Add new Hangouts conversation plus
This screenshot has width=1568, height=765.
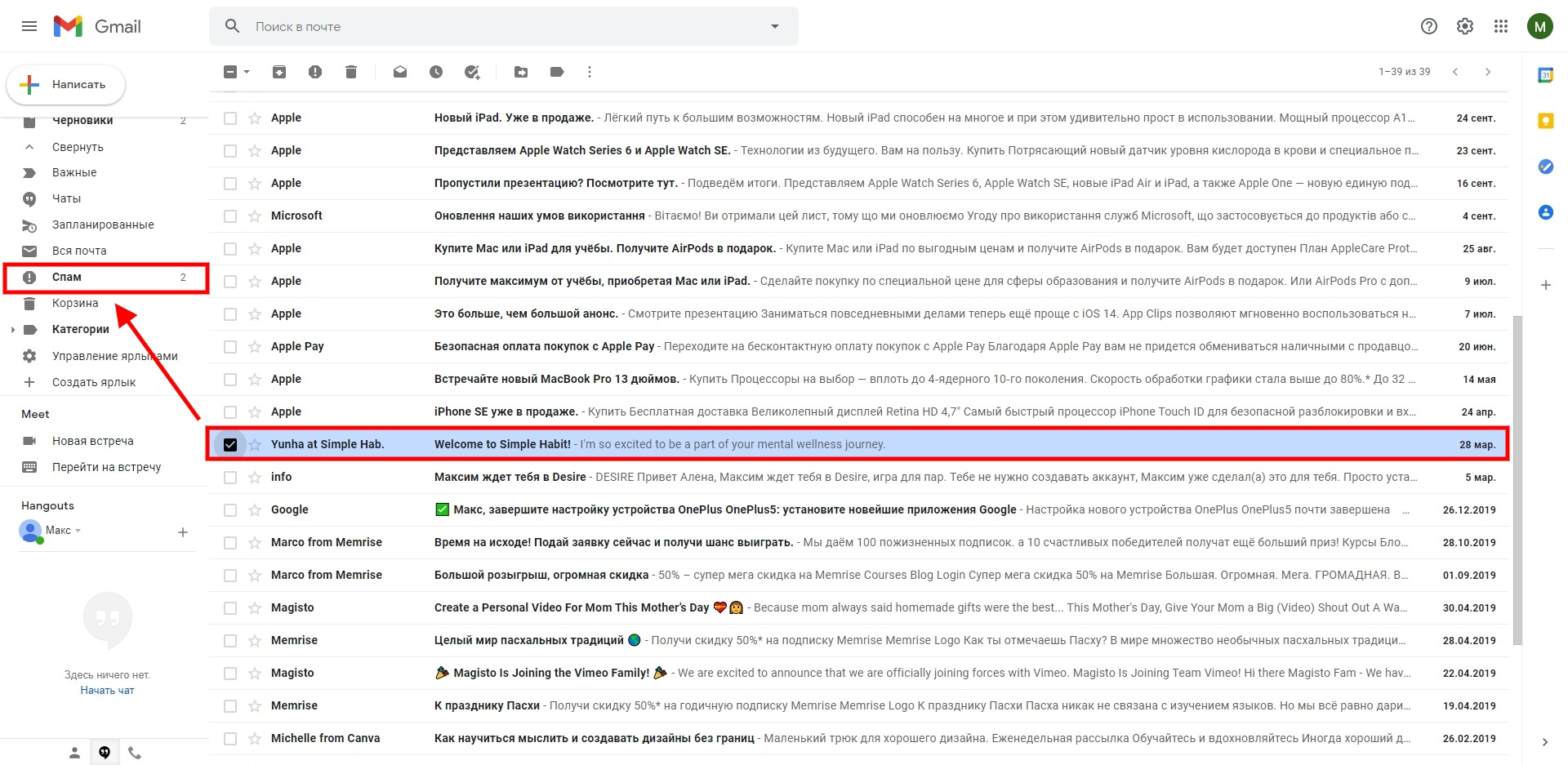click(183, 532)
